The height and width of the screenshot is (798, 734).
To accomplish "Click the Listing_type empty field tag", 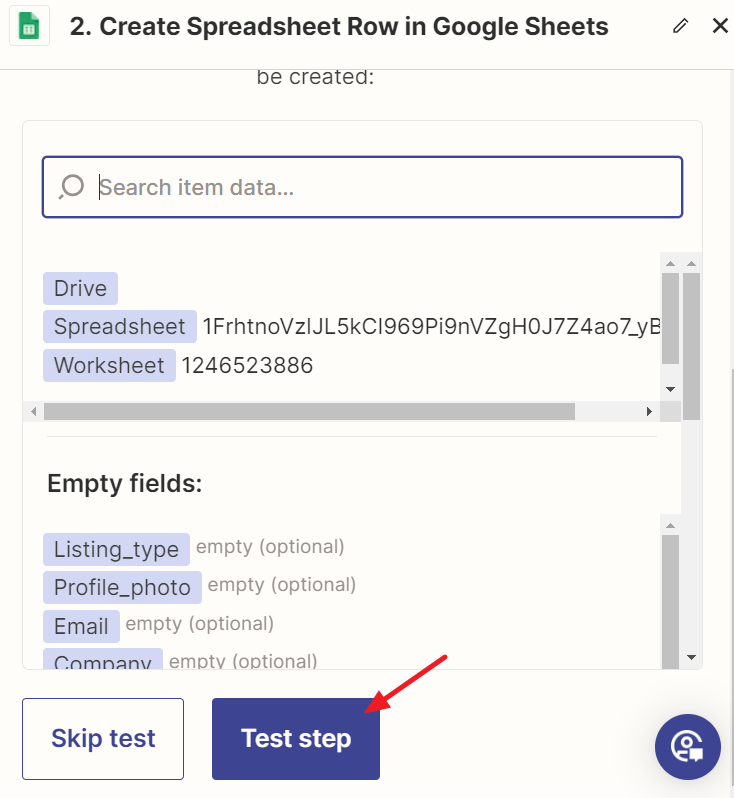I will click(117, 550).
